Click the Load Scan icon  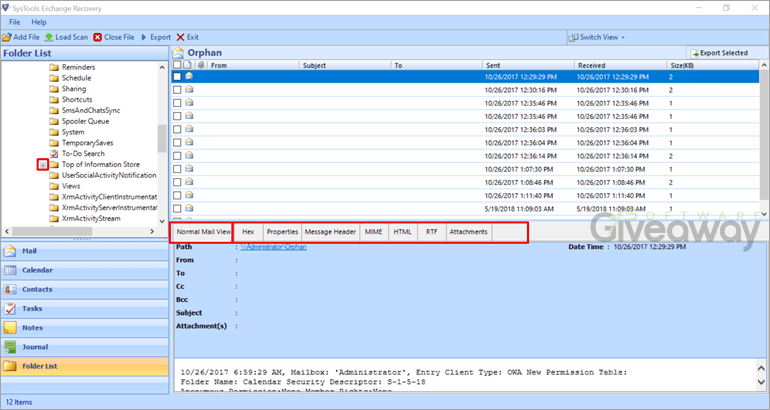[49, 37]
